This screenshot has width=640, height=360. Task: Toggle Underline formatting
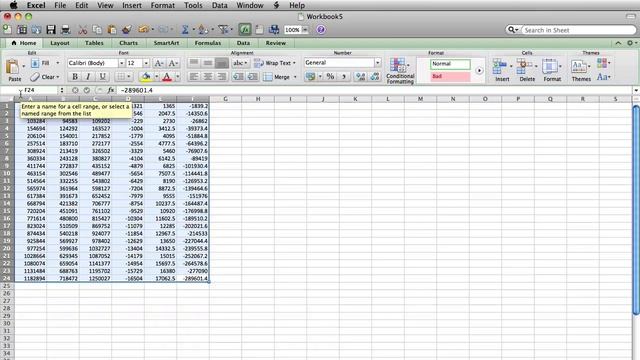102,77
